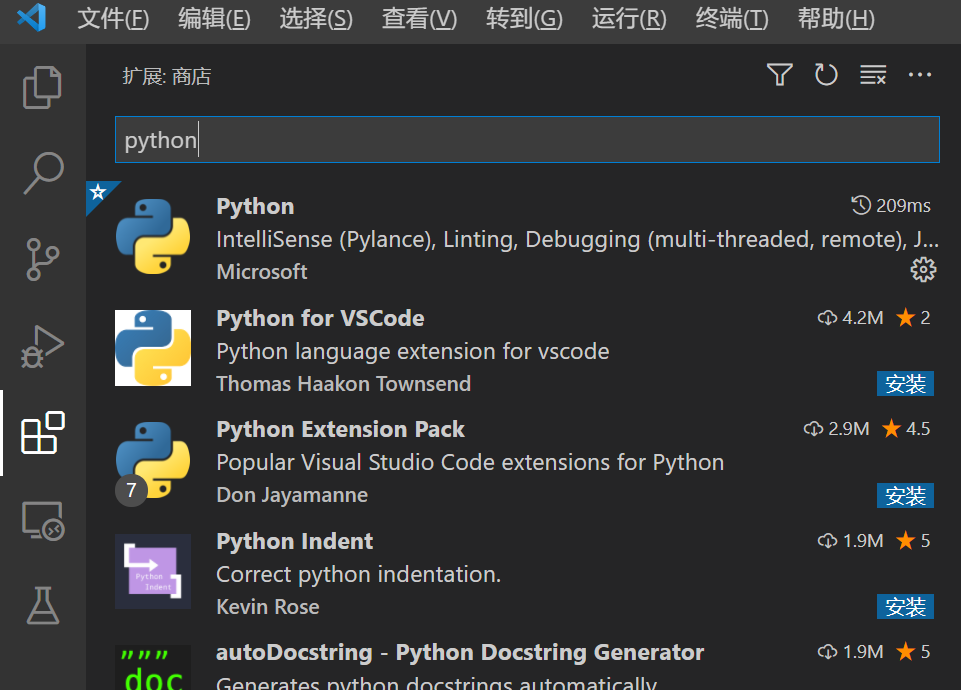Click the 4.2M download count
Viewport: 961px width, 690px height.
(x=862, y=317)
